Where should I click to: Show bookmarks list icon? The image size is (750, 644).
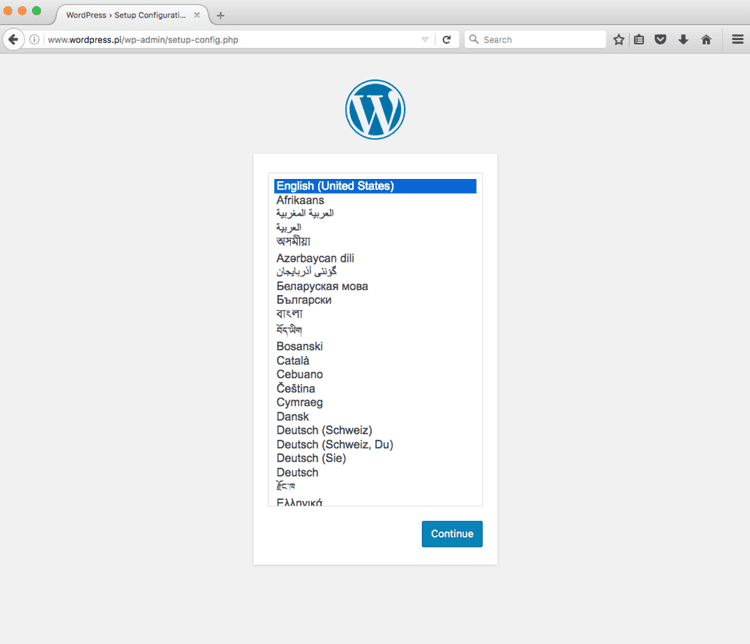tap(639, 40)
